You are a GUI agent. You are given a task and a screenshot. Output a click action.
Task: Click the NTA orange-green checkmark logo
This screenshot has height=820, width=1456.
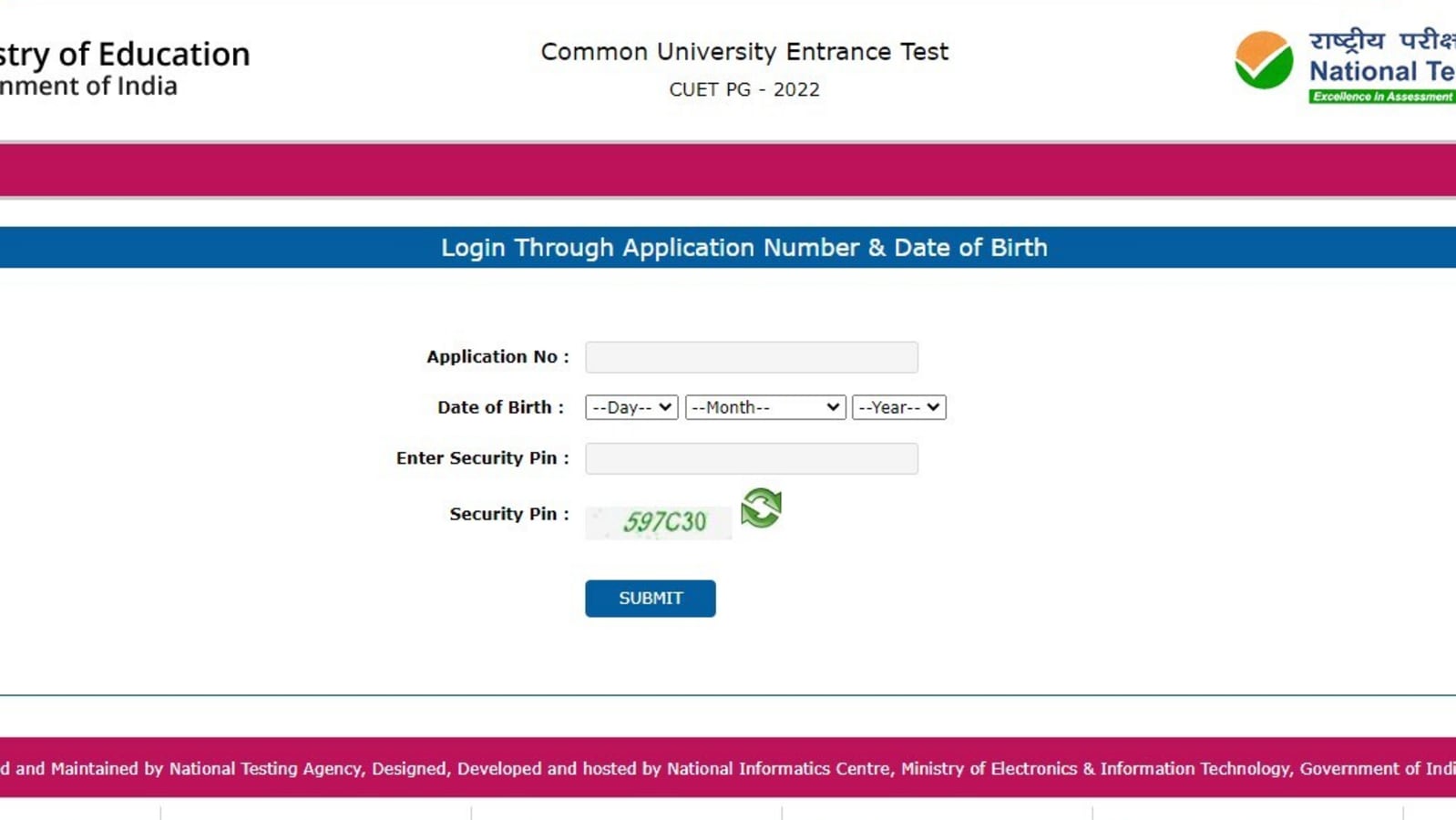[x=1264, y=60]
